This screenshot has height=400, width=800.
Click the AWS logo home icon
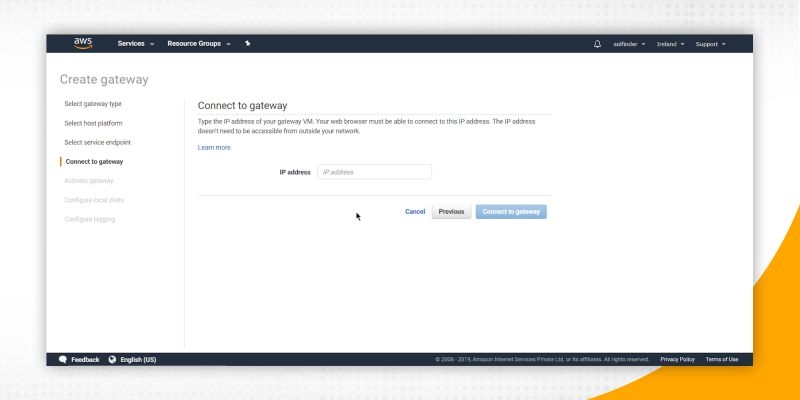(x=83, y=43)
